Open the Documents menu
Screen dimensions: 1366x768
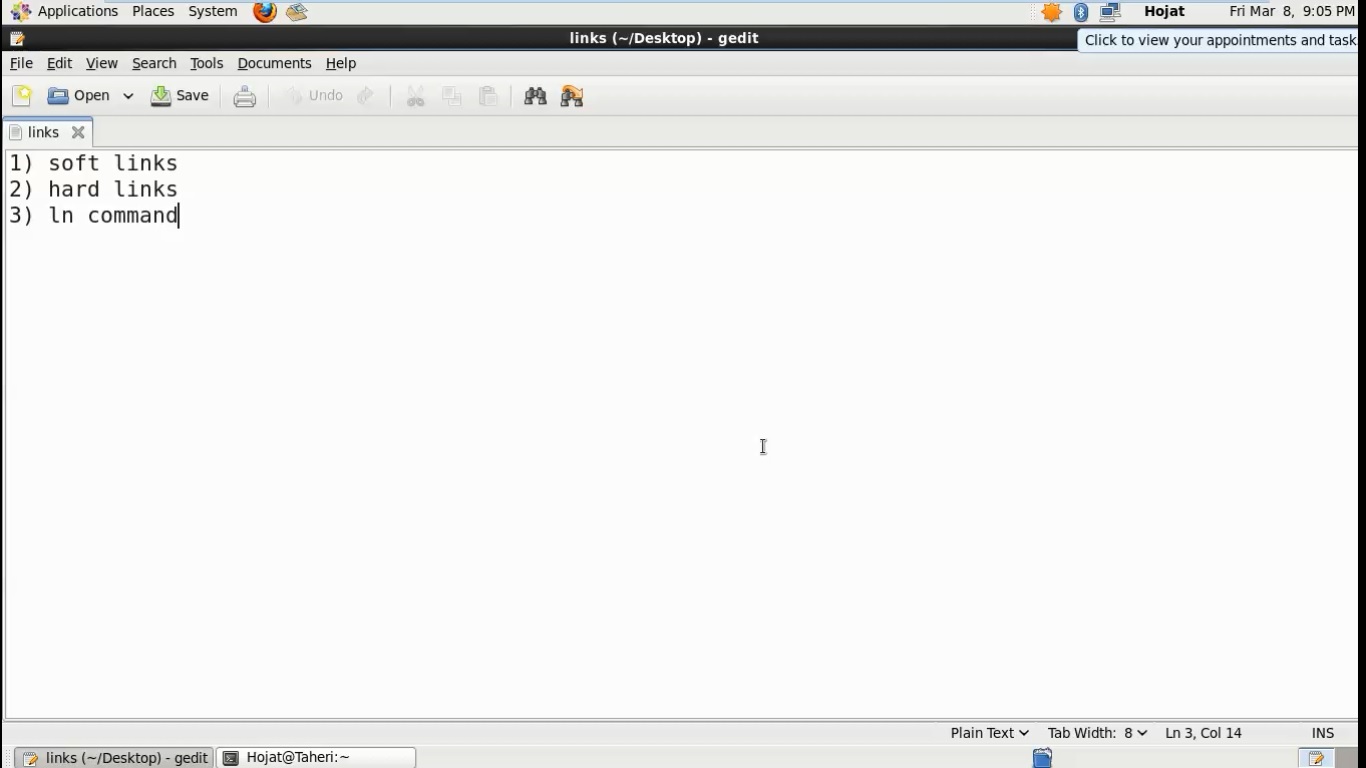[274, 63]
